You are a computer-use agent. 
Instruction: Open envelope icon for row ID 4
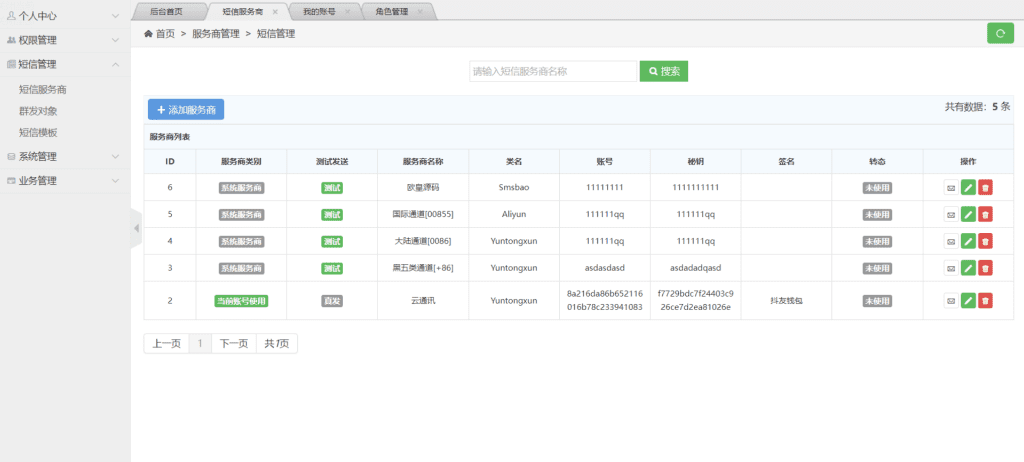951,241
